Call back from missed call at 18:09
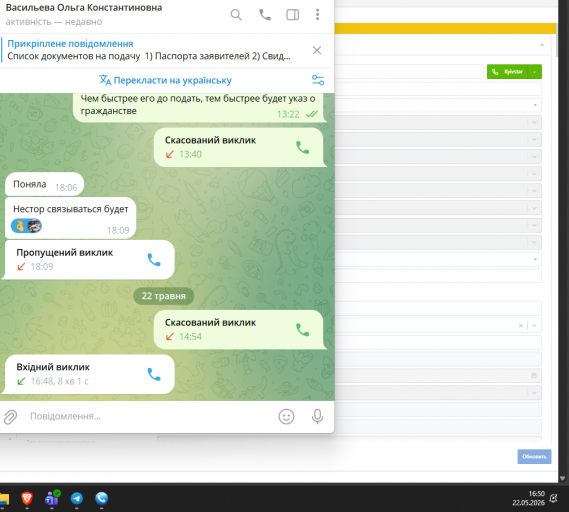Viewport: 569px width, 512px height. pos(154,260)
